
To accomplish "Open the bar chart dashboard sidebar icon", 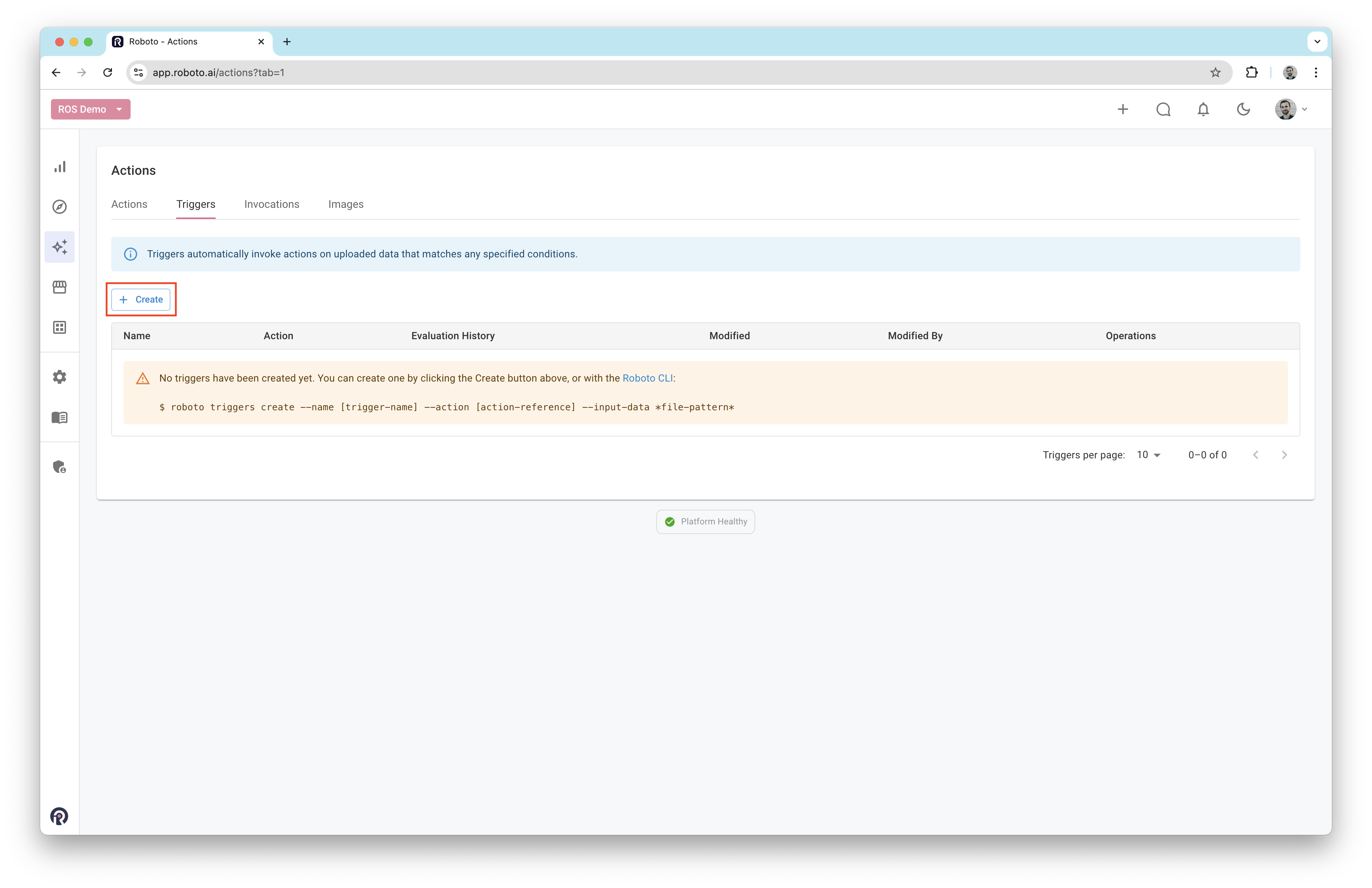I will coord(60,167).
